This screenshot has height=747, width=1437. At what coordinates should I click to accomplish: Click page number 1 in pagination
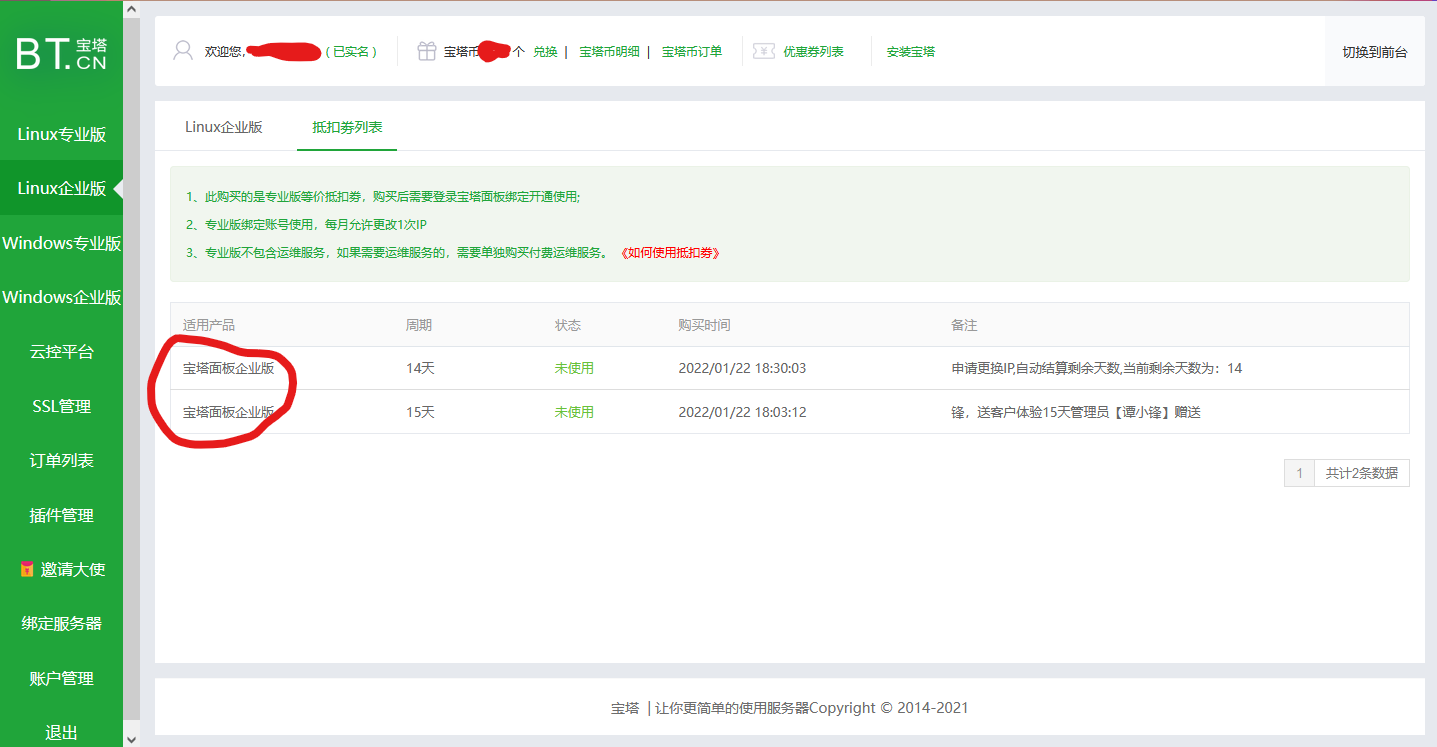coord(1299,473)
